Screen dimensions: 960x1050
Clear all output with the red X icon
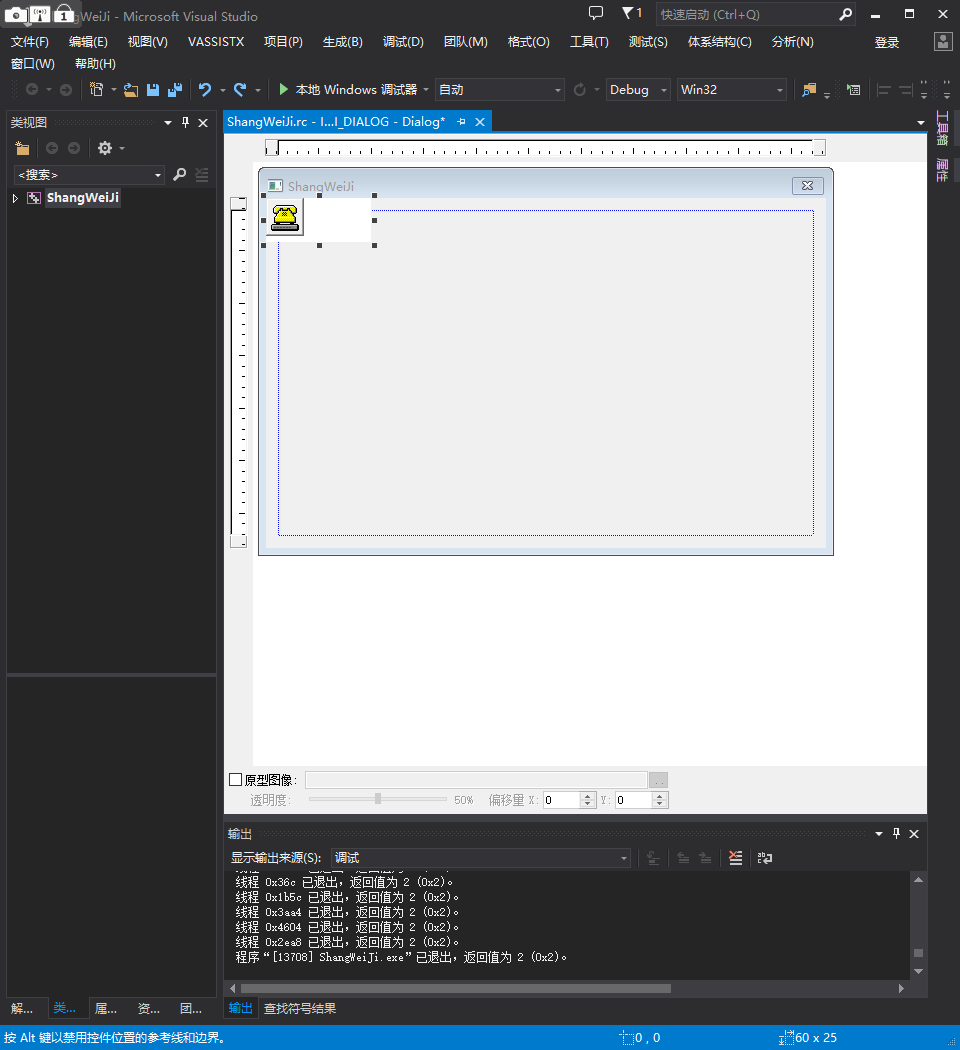pyautogui.click(x=736, y=858)
